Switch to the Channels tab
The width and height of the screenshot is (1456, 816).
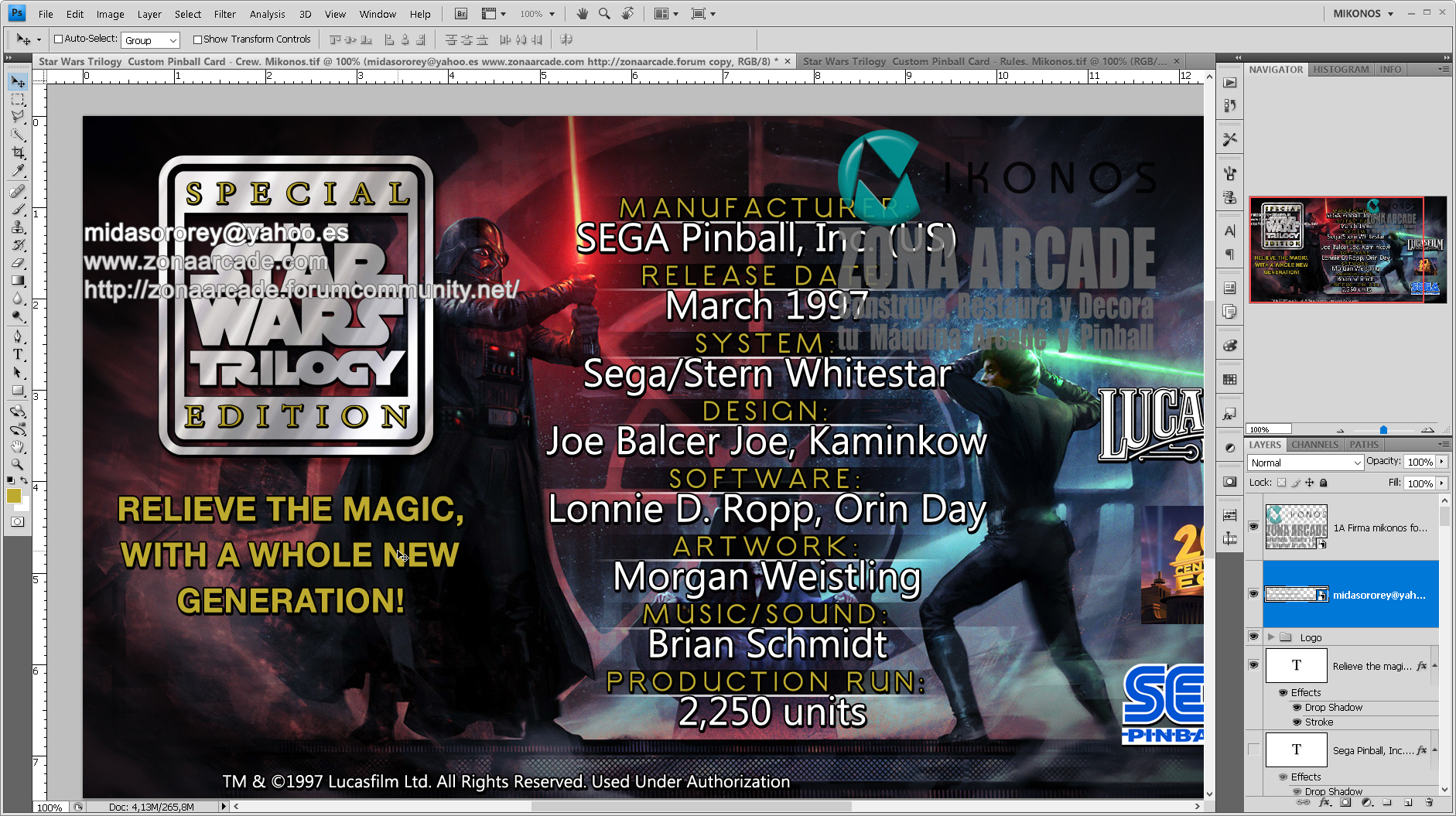(x=1314, y=445)
